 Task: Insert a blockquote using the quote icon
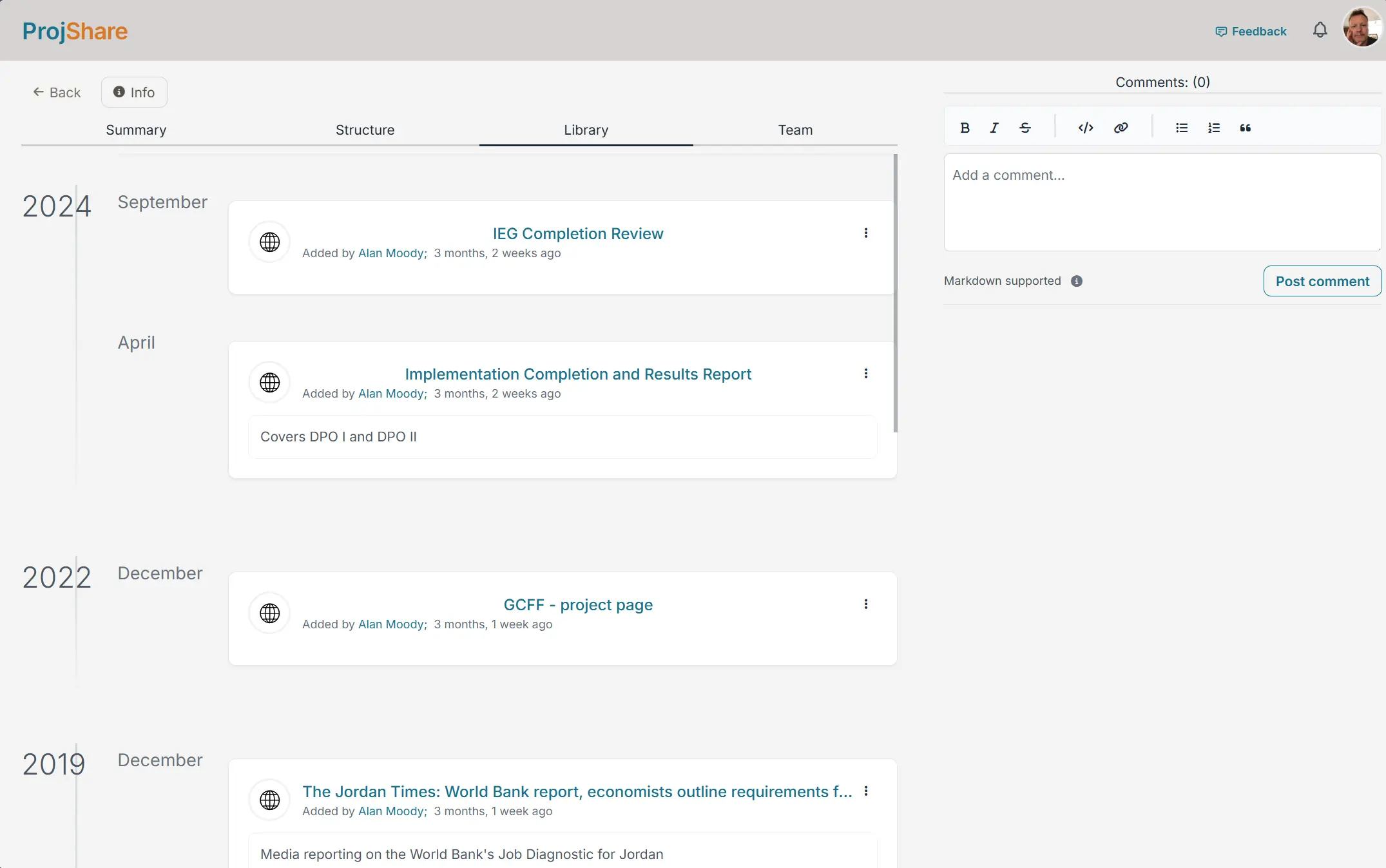pyautogui.click(x=1244, y=128)
